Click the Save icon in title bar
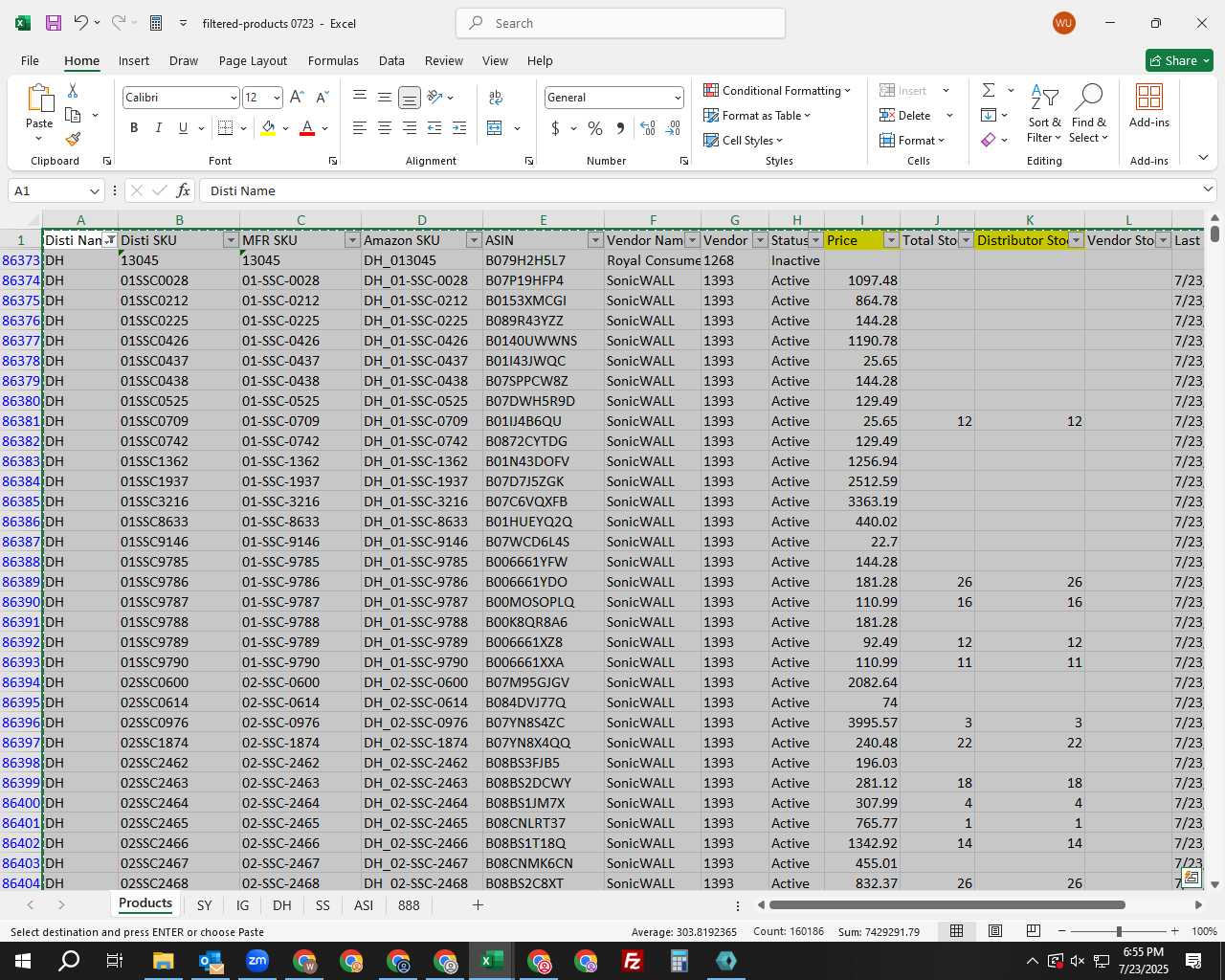This screenshot has height=980, width=1225. click(54, 23)
